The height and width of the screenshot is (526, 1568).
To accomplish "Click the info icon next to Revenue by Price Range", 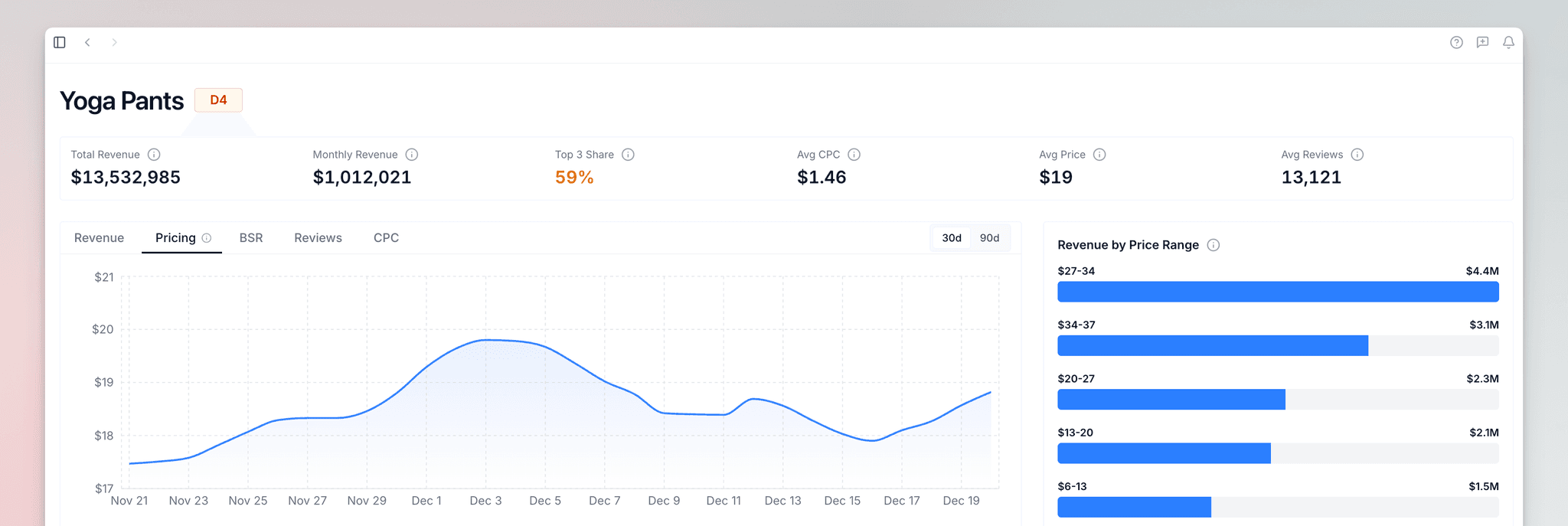I will coord(1214,245).
